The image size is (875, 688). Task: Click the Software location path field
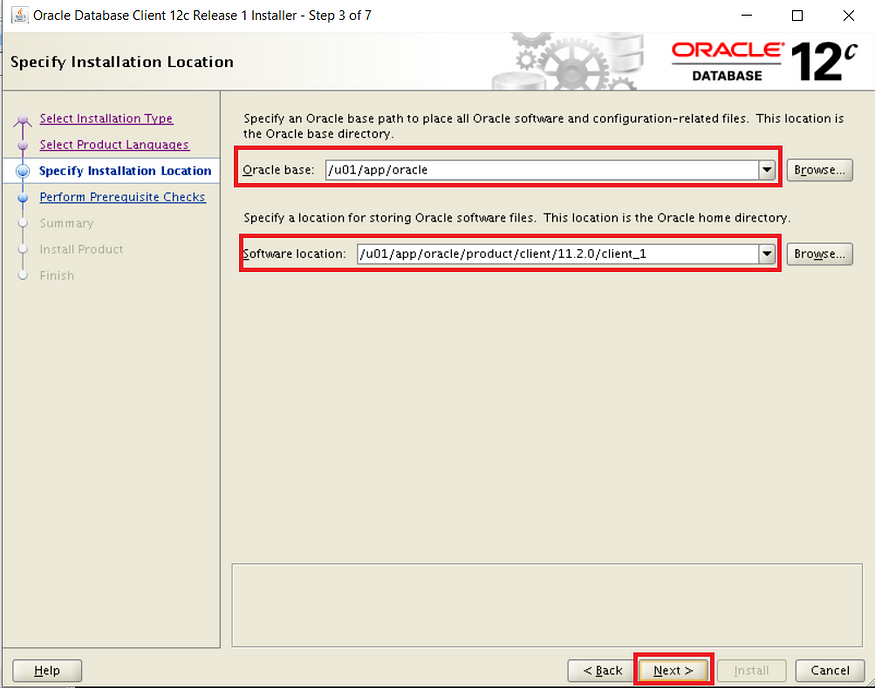click(557, 254)
